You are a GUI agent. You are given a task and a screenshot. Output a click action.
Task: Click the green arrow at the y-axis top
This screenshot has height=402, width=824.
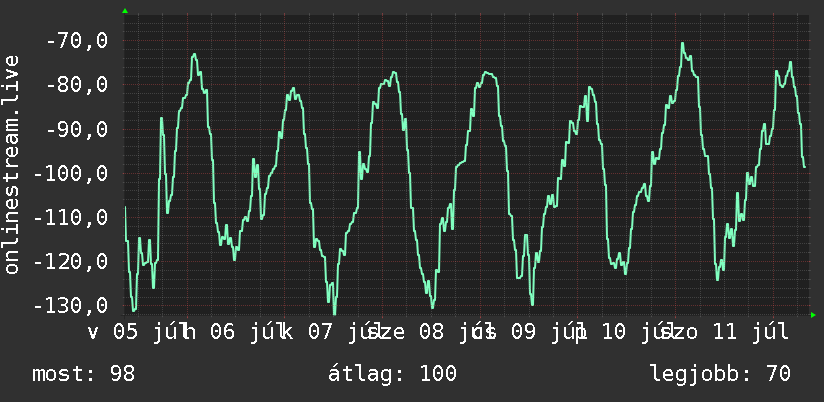click(x=125, y=11)
